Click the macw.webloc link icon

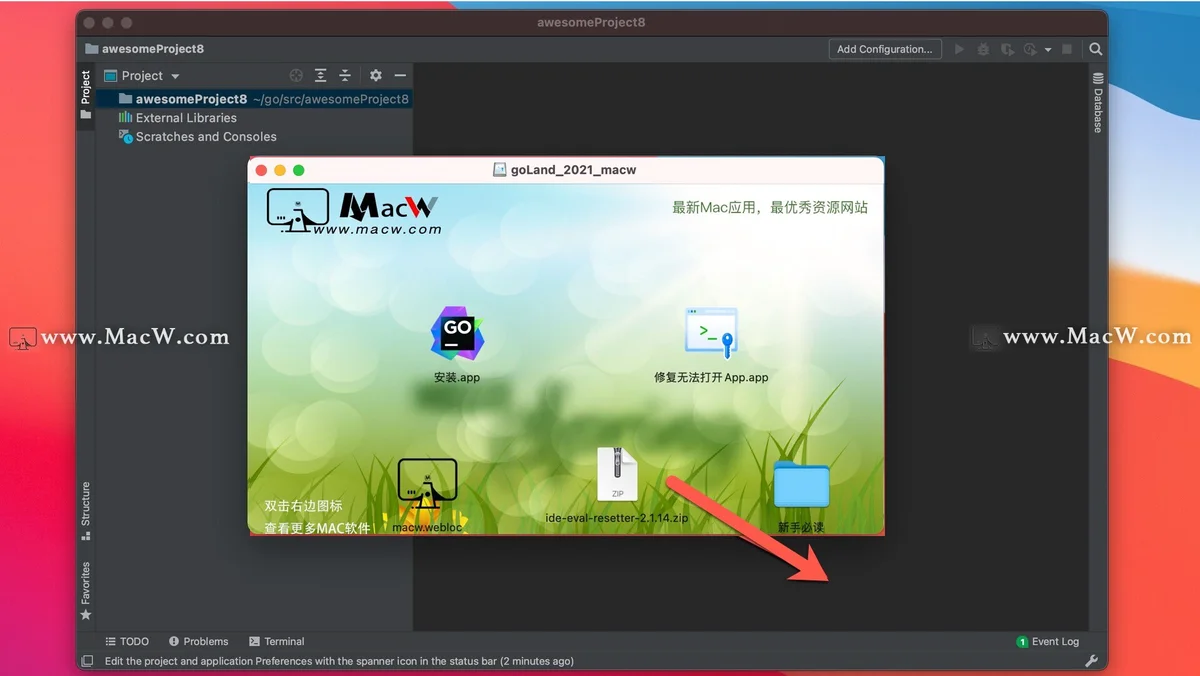click(x=427, y=486)
